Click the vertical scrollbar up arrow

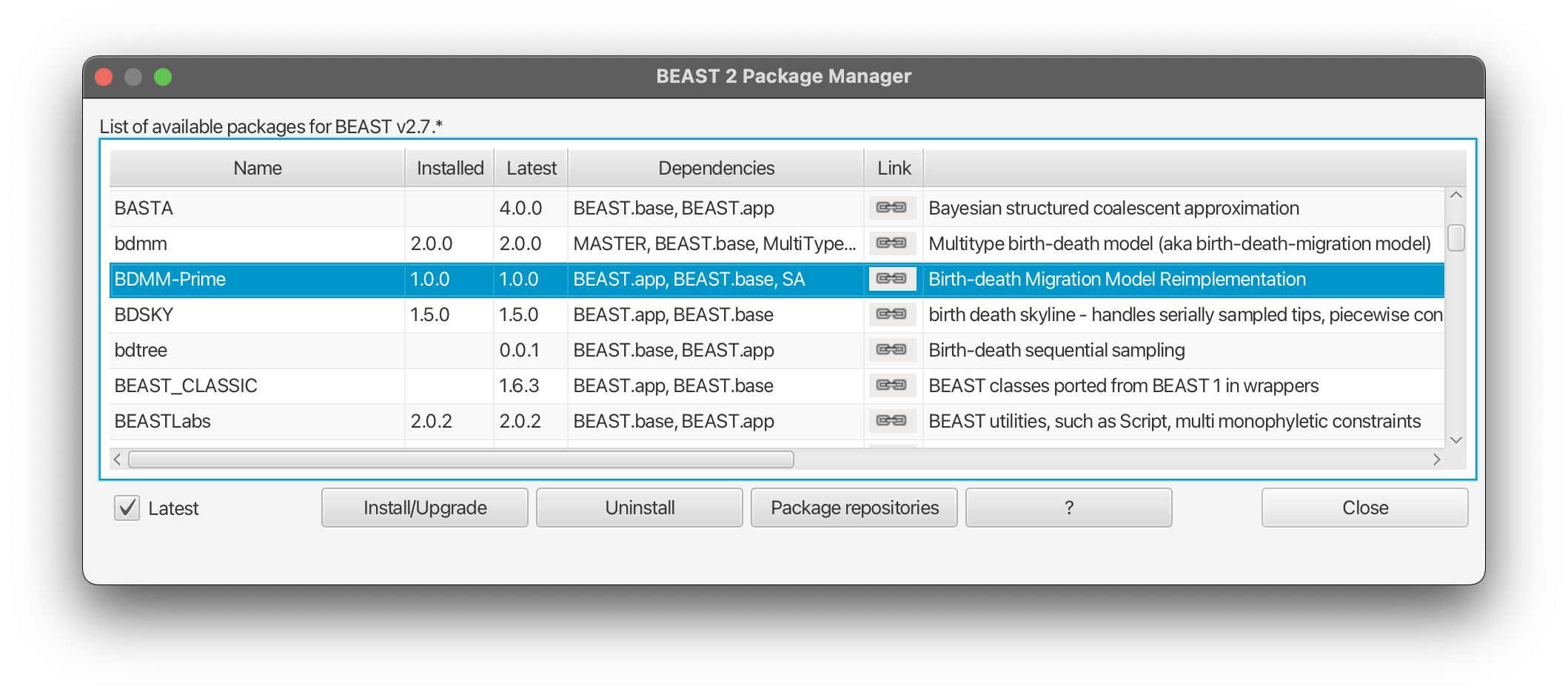(1456, 195)
